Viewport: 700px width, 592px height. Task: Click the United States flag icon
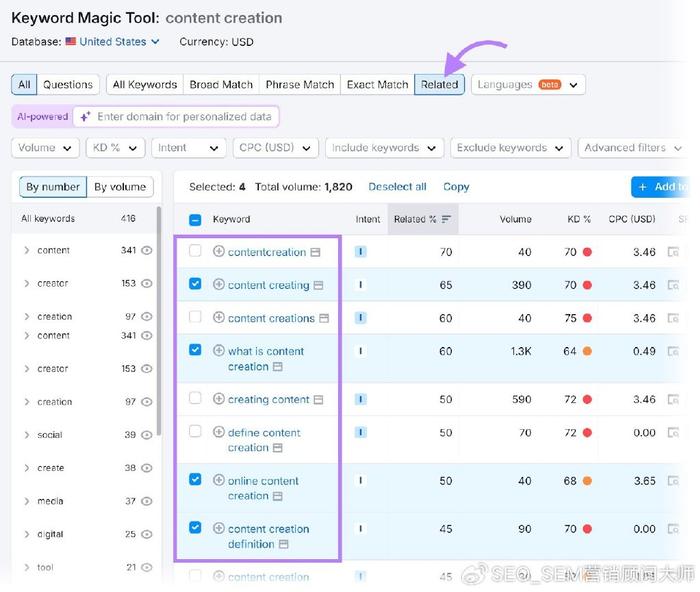click(x=71, y=42)
